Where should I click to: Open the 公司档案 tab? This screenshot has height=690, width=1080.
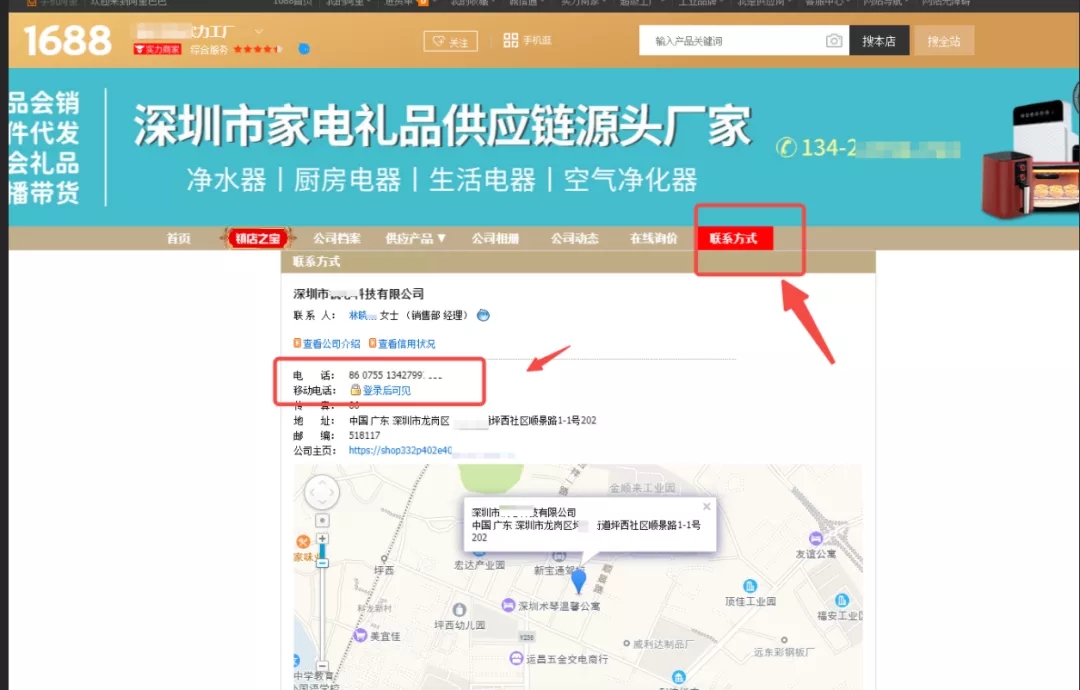coord(336,239)
